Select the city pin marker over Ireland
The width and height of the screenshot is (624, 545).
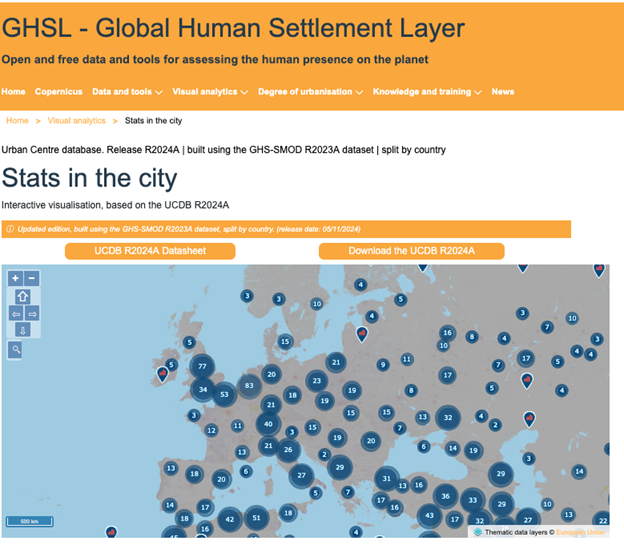tap(162, 374)
